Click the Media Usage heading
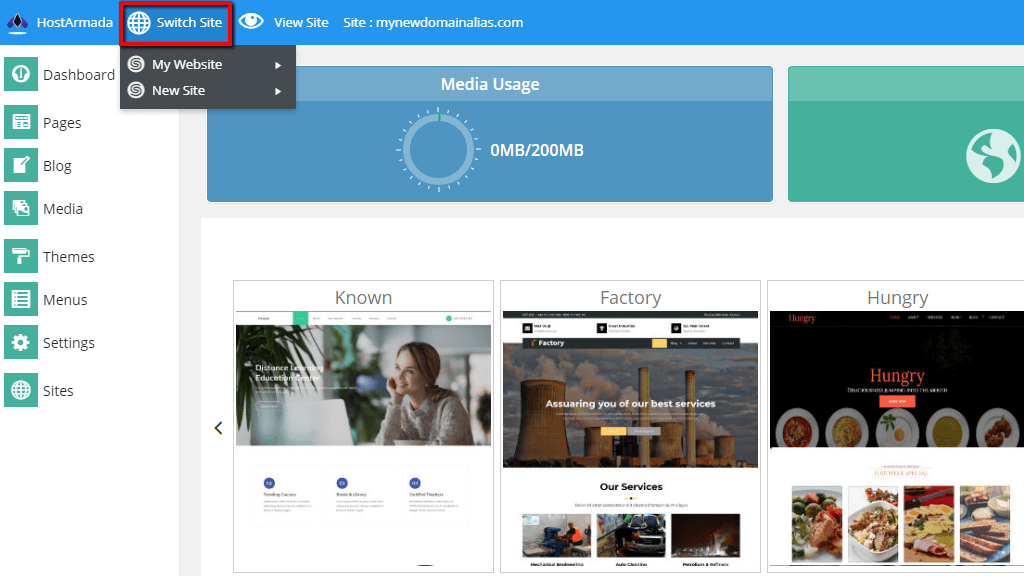The width and height of the screenshot is (1024, 576). tap(490, 84)
